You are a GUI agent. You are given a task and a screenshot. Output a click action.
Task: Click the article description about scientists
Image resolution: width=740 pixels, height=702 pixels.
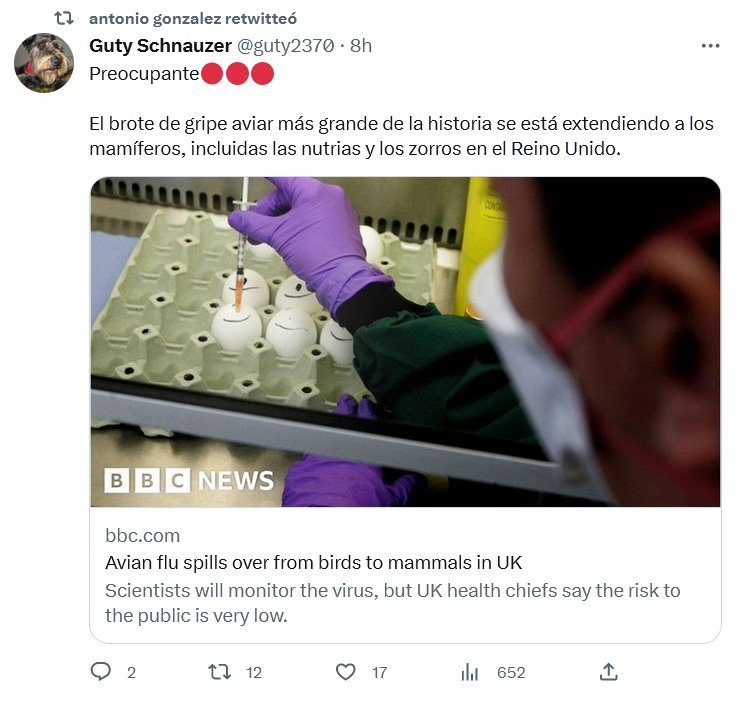[x=392, y=602]
